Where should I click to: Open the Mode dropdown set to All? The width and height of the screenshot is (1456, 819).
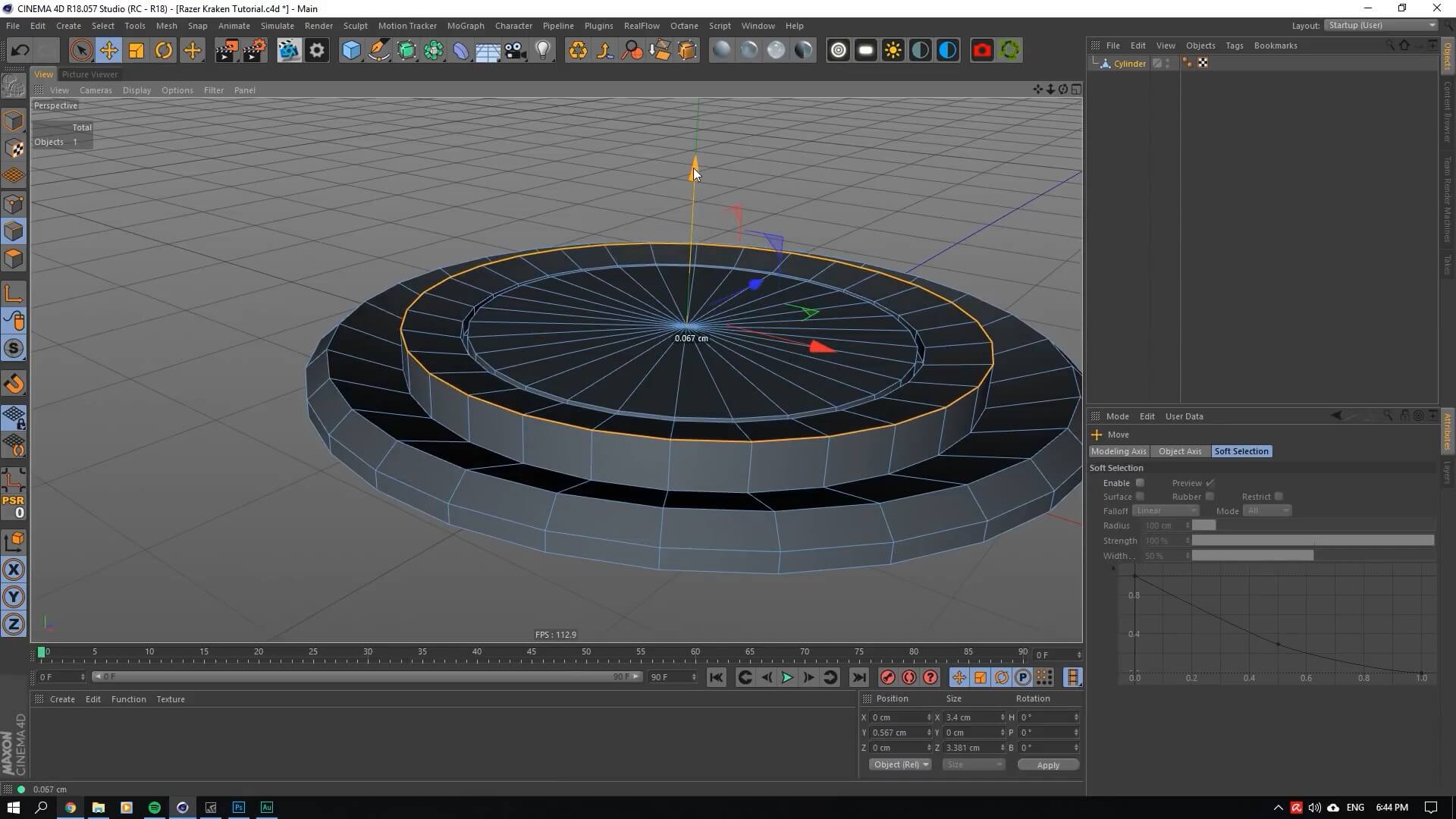point(1266,510)
